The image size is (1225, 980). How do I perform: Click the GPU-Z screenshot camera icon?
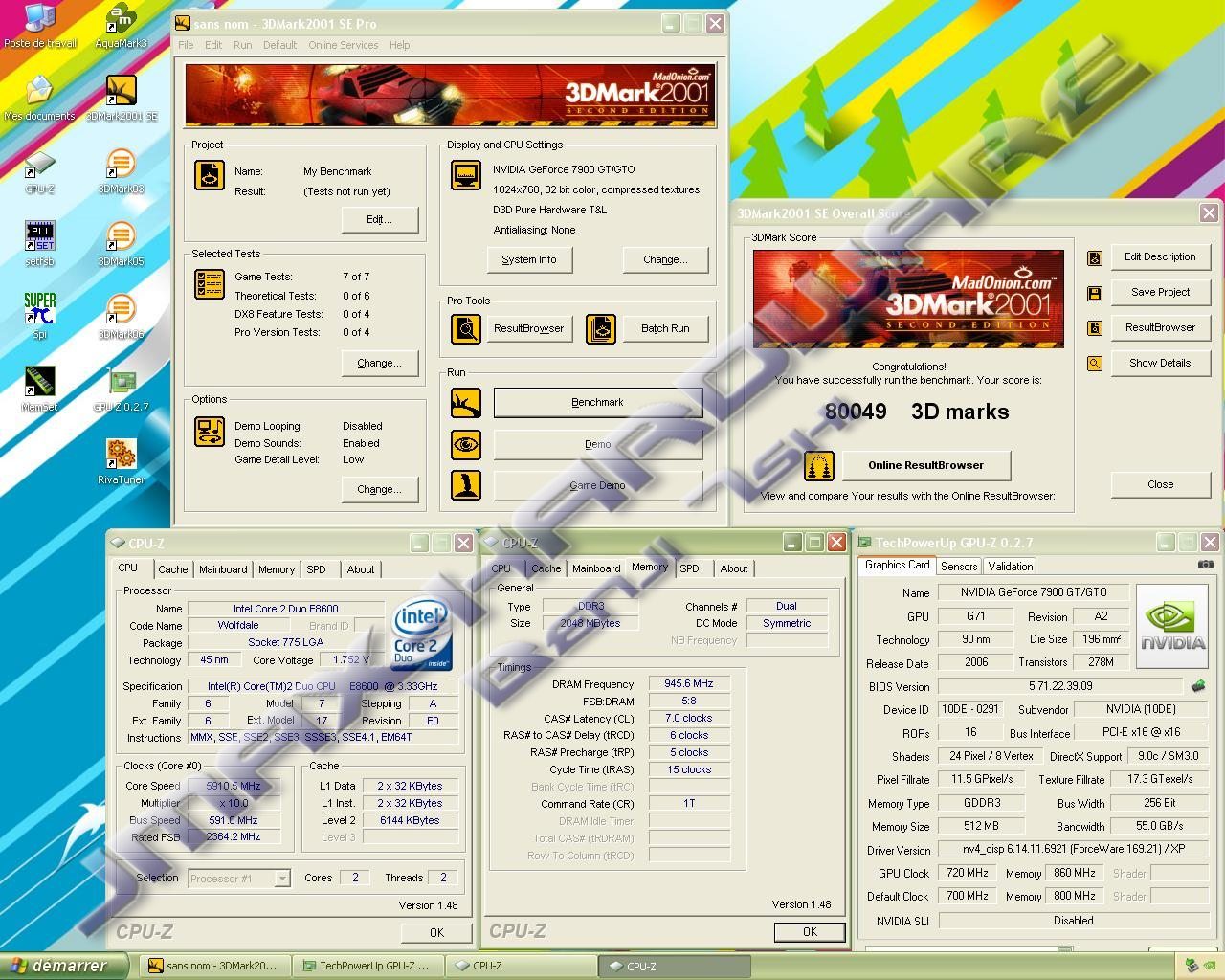point(1206,565)
